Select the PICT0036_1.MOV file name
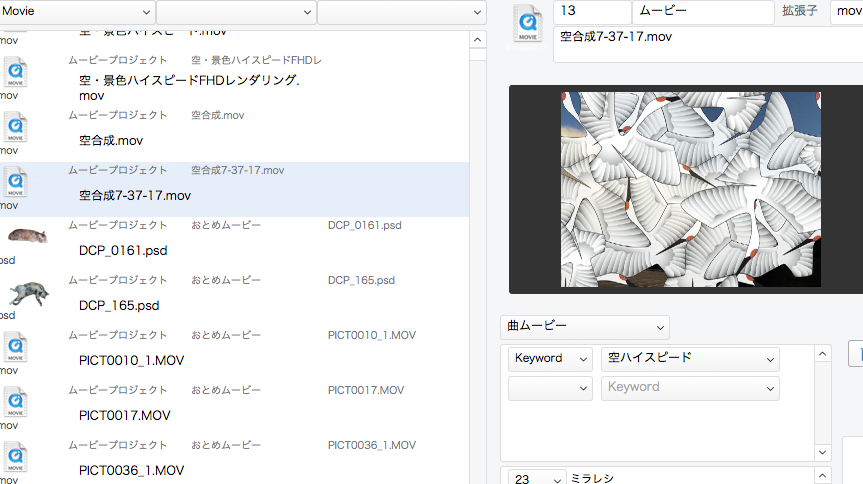The height and width of the screenshot is (484, 863). (x=131, y=471)
